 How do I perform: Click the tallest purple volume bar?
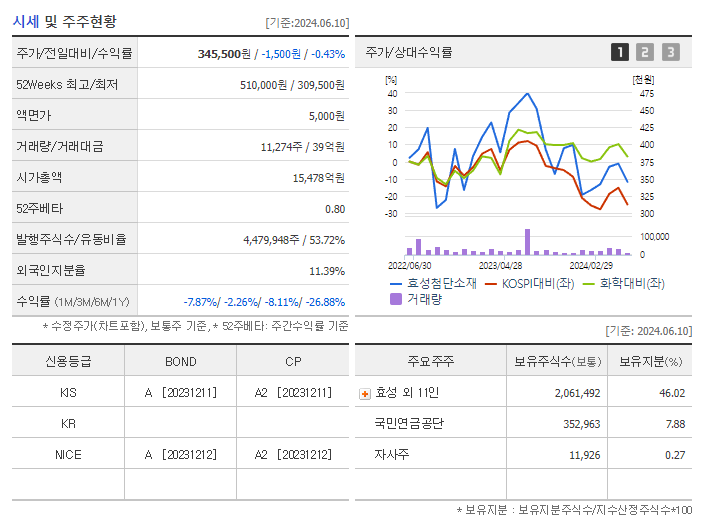527,242
